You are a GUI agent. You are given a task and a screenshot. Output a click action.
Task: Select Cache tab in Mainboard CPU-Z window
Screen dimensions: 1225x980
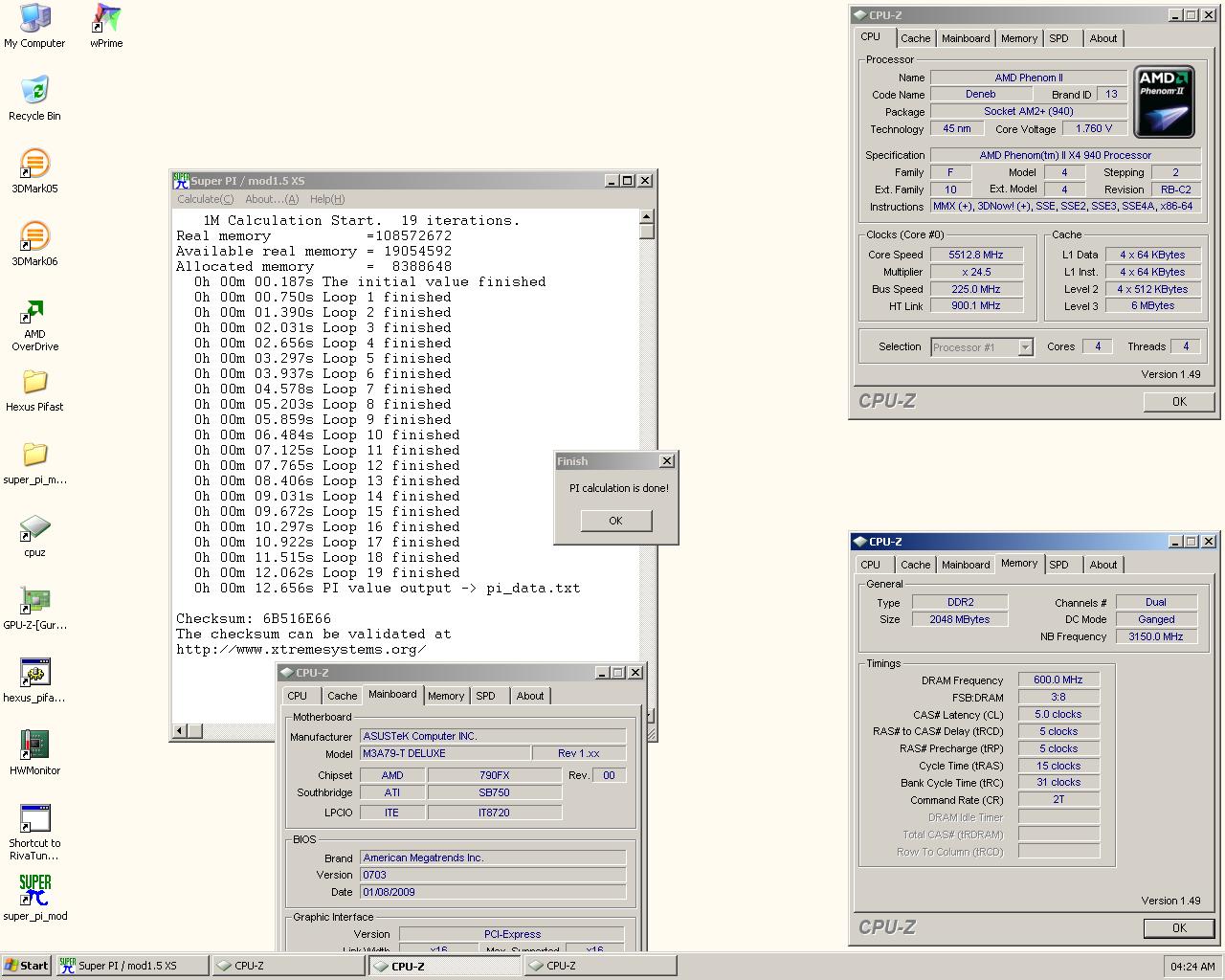coord(342,696)
